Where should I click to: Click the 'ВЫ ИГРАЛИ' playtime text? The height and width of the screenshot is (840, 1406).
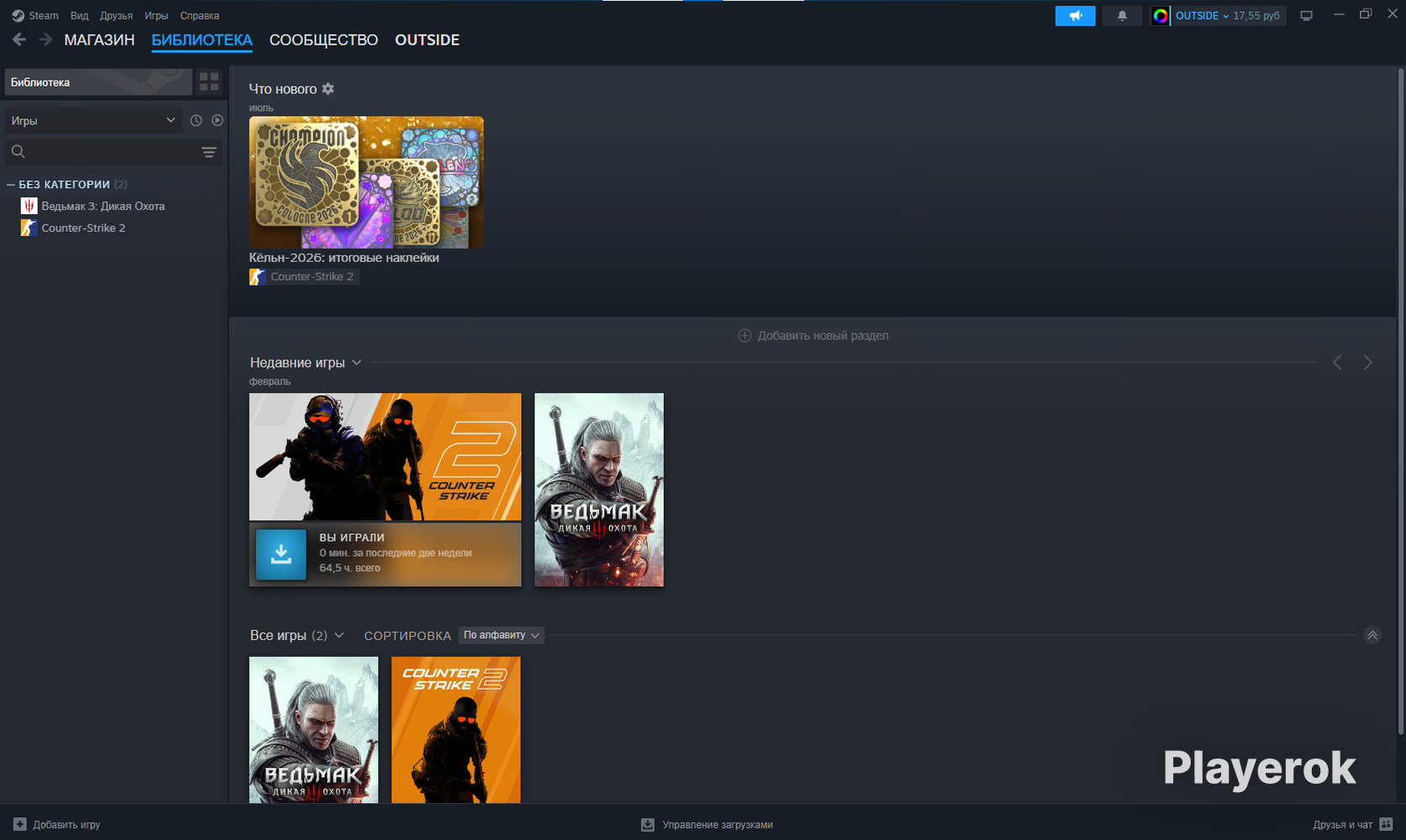click(x=351, y=538)
